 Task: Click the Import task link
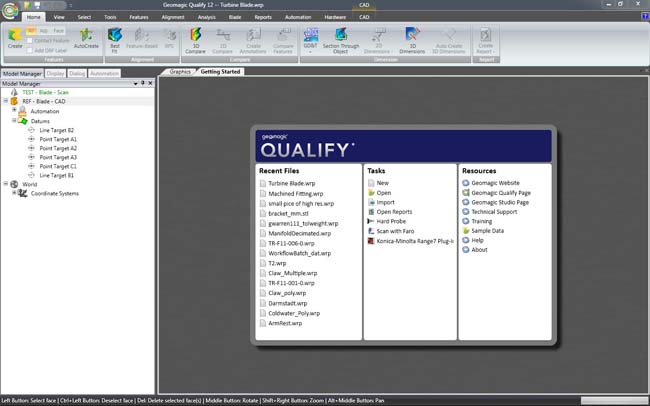click(x=386, y=202)
